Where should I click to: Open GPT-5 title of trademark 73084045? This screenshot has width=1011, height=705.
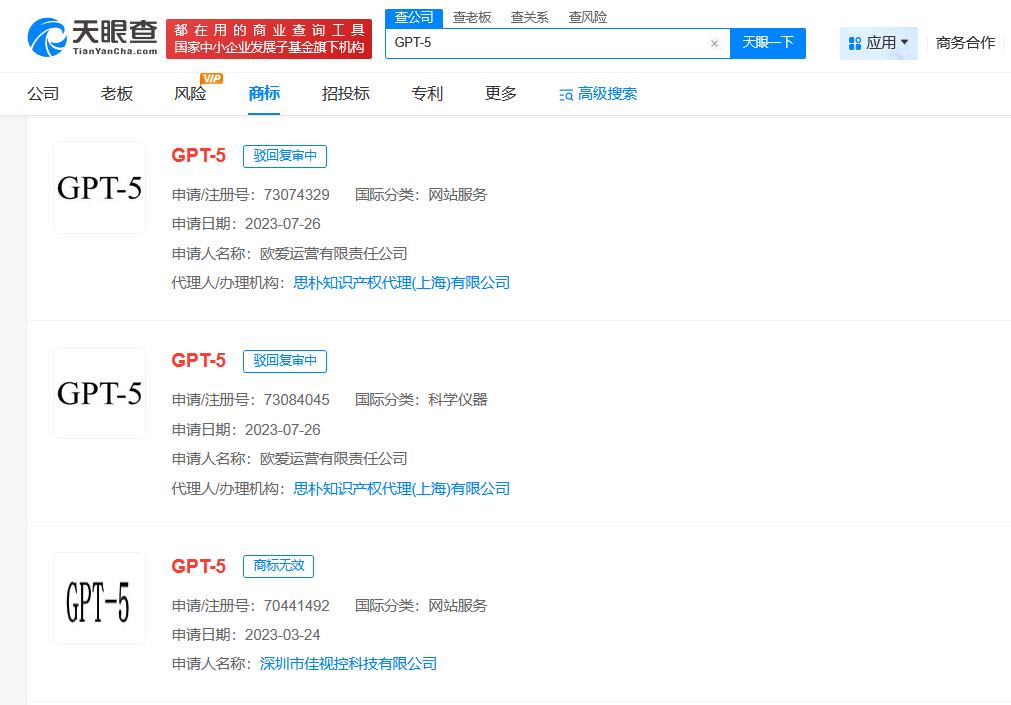tap(199, 361)
